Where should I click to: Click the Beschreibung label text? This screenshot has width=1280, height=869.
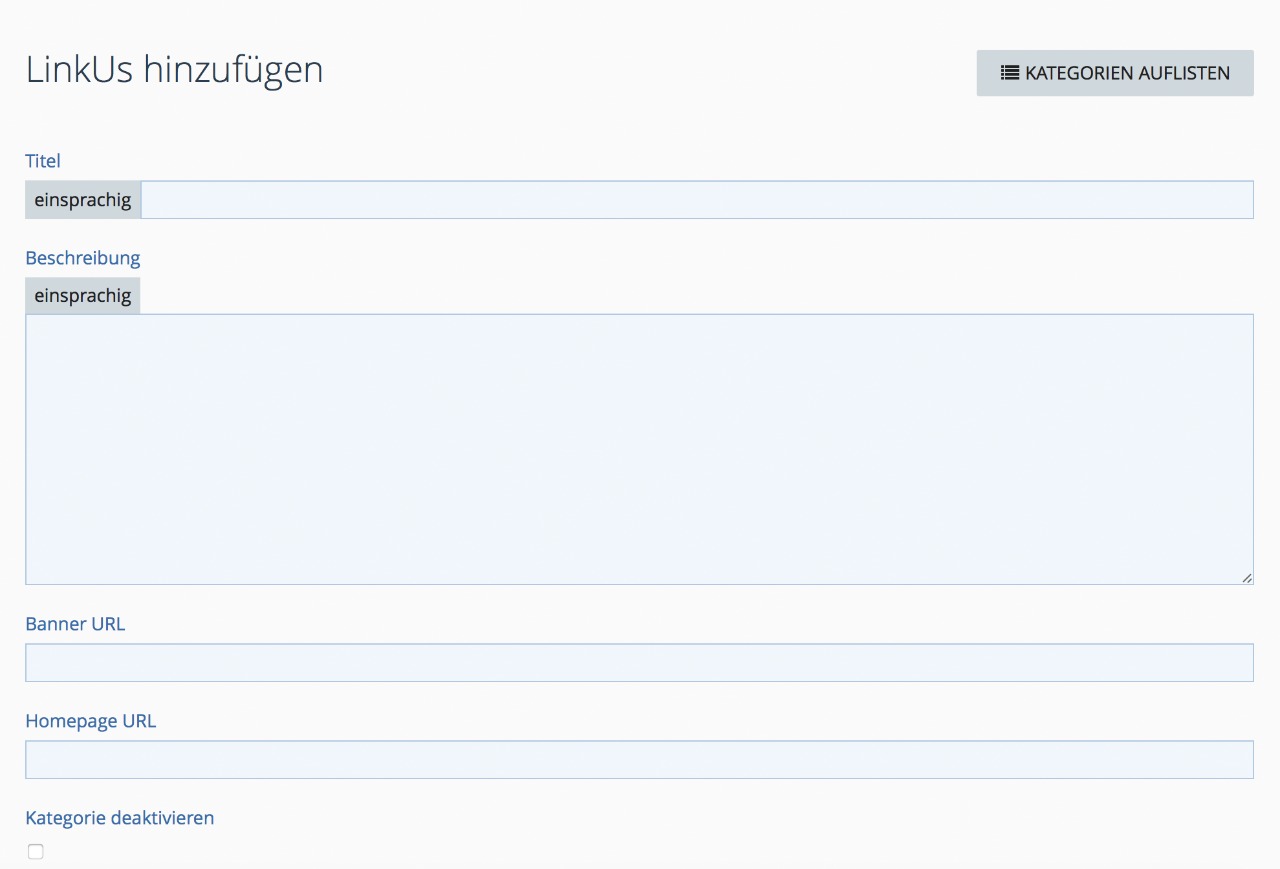click(x=83, y=258)
